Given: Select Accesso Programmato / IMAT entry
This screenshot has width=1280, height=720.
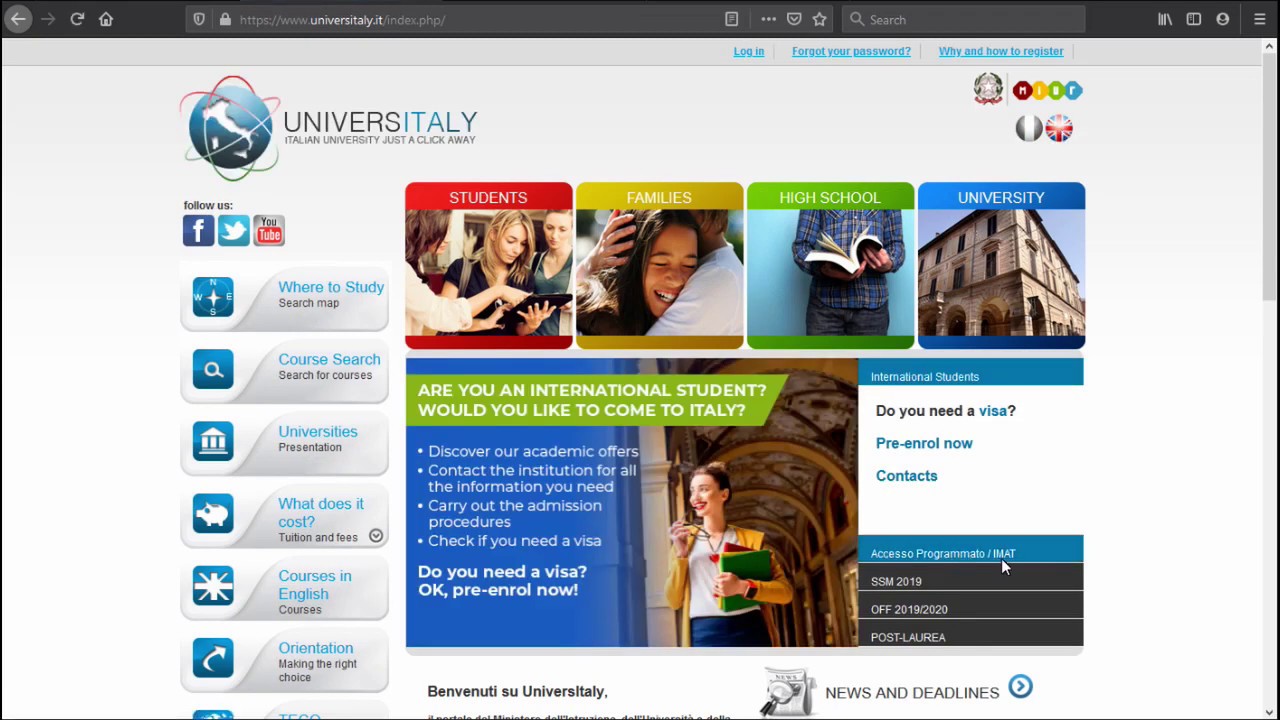Looking at the screenshot, I should tap(970, 550).
